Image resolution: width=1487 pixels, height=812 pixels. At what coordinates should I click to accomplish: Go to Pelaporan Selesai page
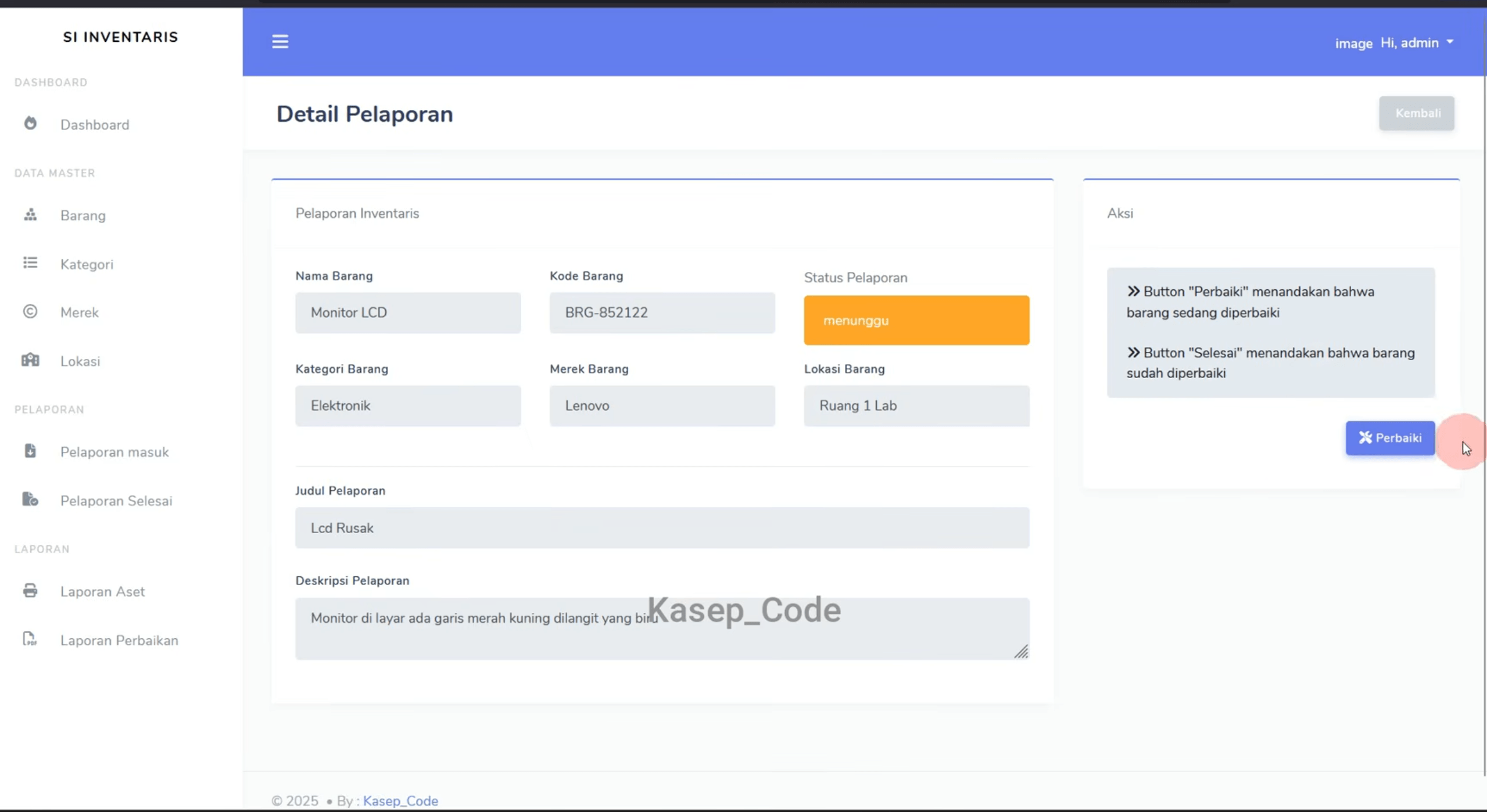(x=116, y=501)
